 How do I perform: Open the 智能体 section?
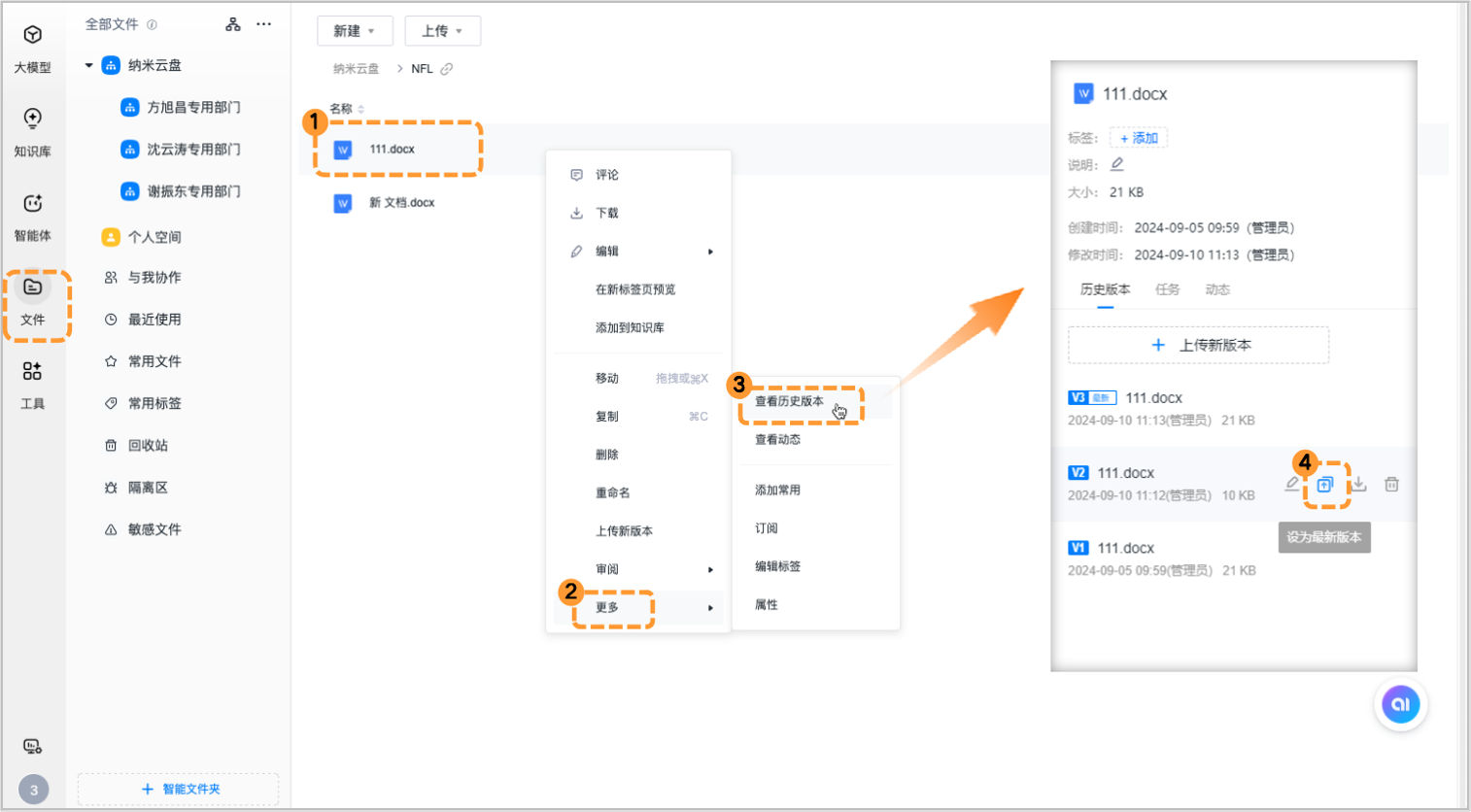[x=32, y=216]
